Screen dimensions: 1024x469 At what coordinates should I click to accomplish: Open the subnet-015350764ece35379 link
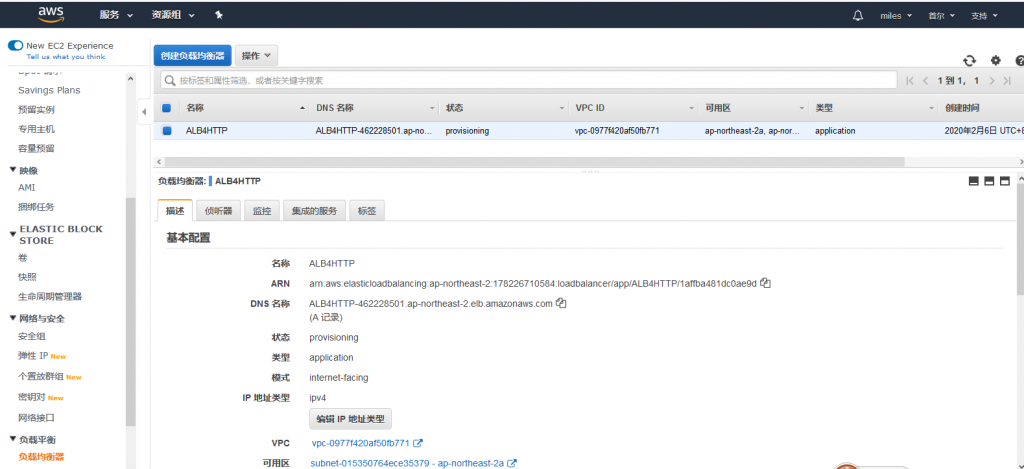tap(407, 463)
